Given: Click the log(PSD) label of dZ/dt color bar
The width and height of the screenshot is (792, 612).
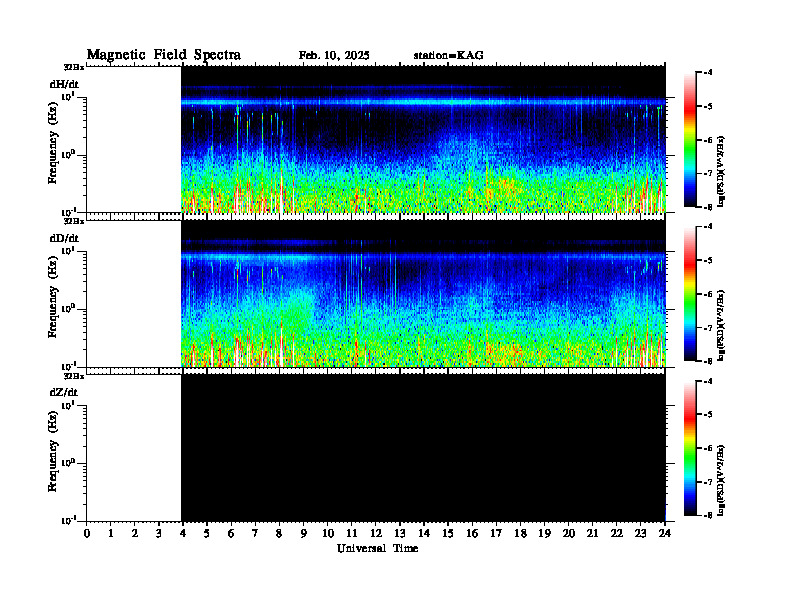Looking at the screenshot, I should [x=721, y=480].
